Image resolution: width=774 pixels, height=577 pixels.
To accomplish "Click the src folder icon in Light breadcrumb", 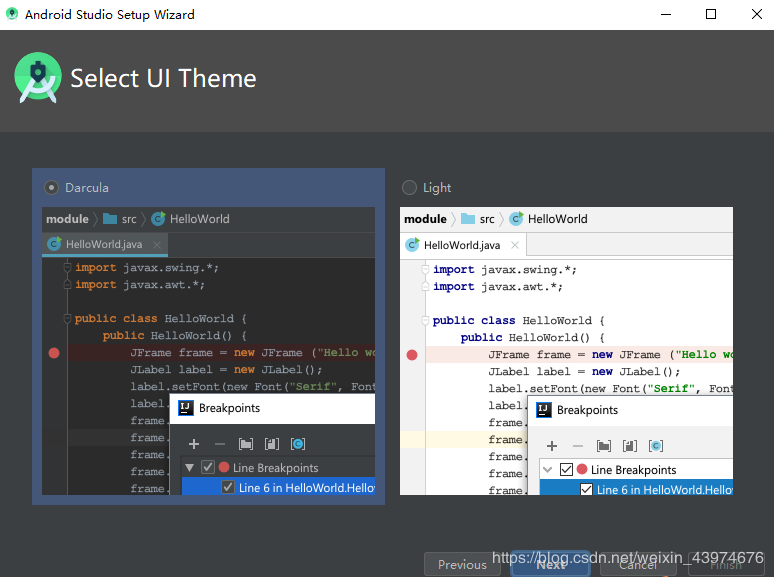I will pyautogui.click(x=467, y=219).
